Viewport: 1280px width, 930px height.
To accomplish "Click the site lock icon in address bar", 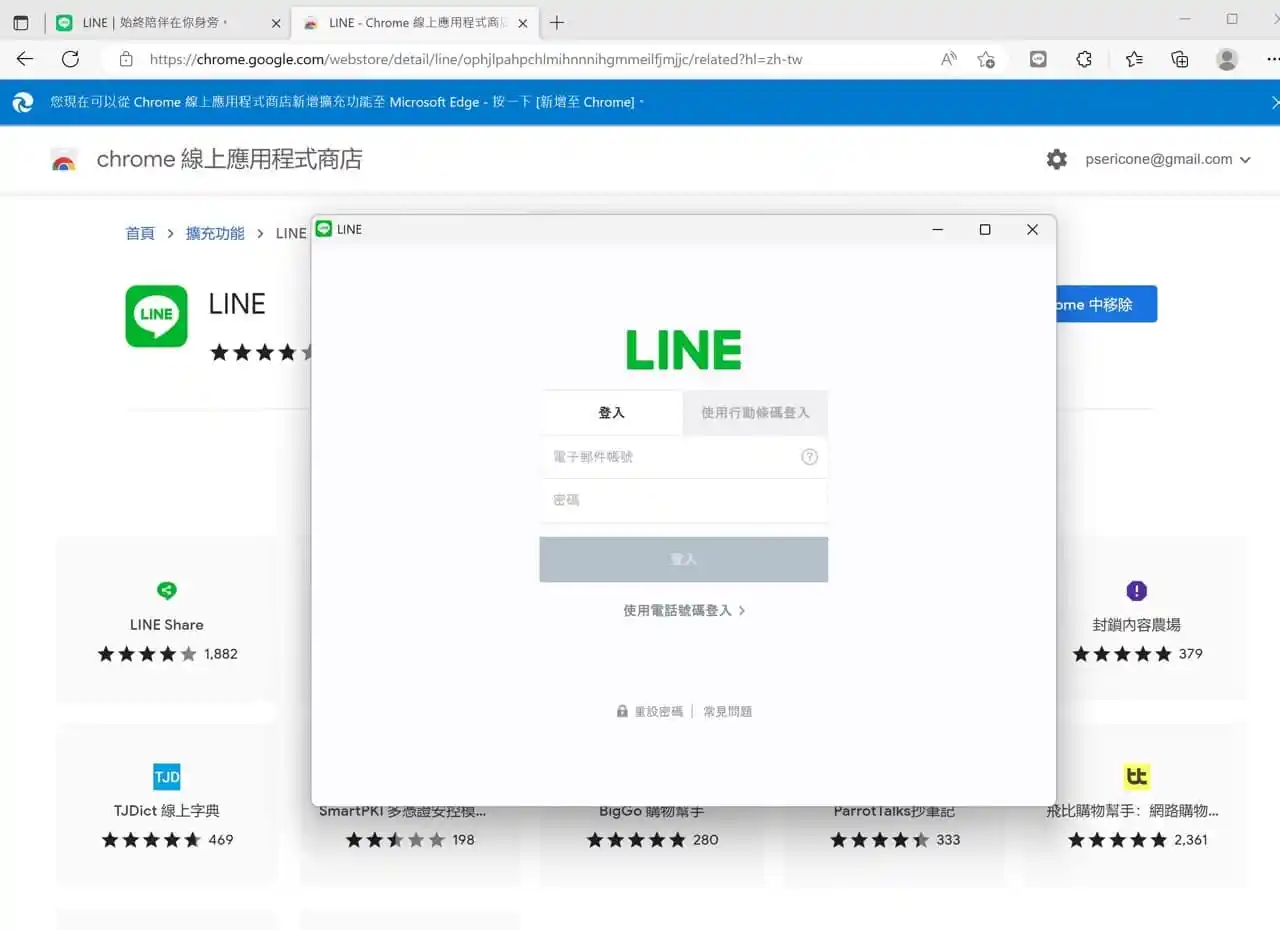I will coord(126,59).
